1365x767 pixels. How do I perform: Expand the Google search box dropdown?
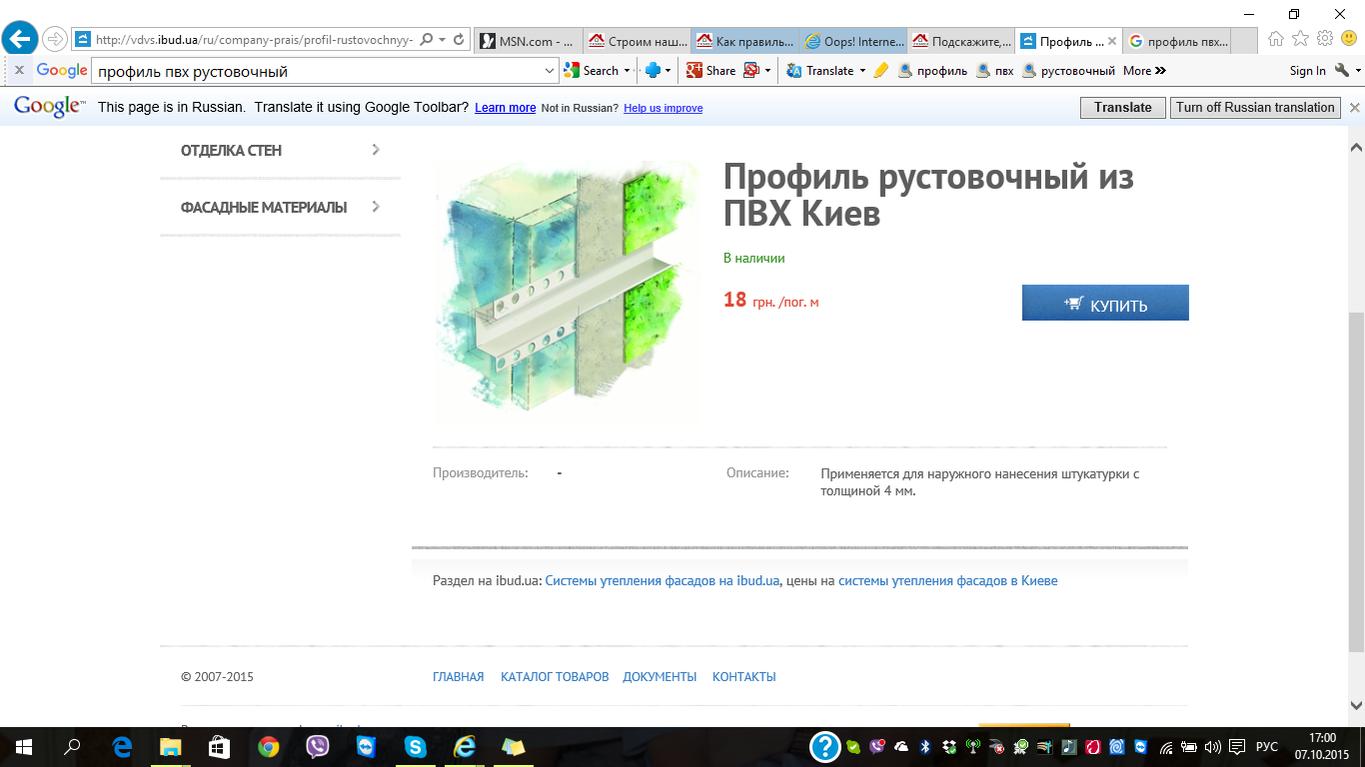click(549, 71)
